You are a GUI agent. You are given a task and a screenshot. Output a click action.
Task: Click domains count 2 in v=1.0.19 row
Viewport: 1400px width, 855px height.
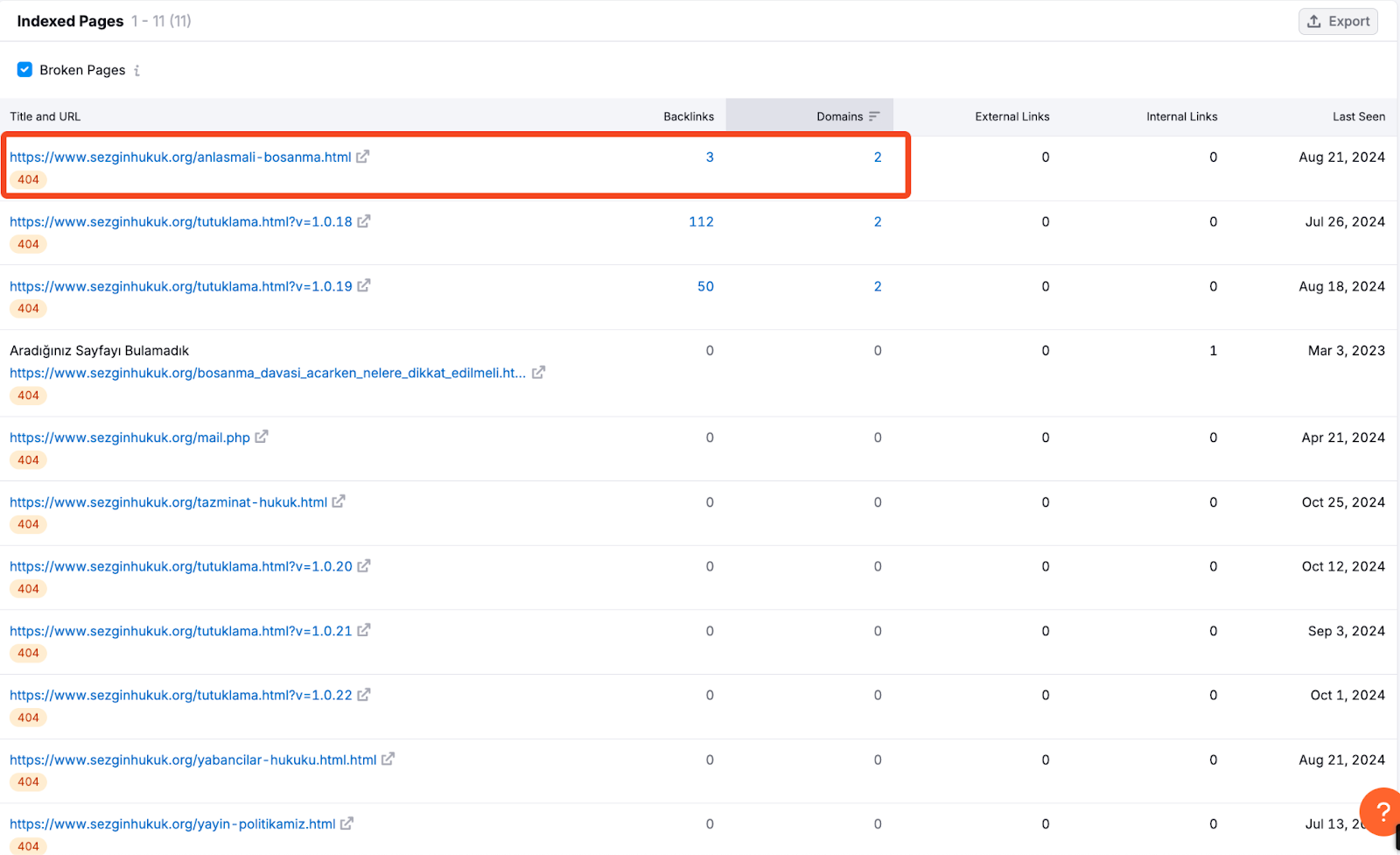click(878, 286)
